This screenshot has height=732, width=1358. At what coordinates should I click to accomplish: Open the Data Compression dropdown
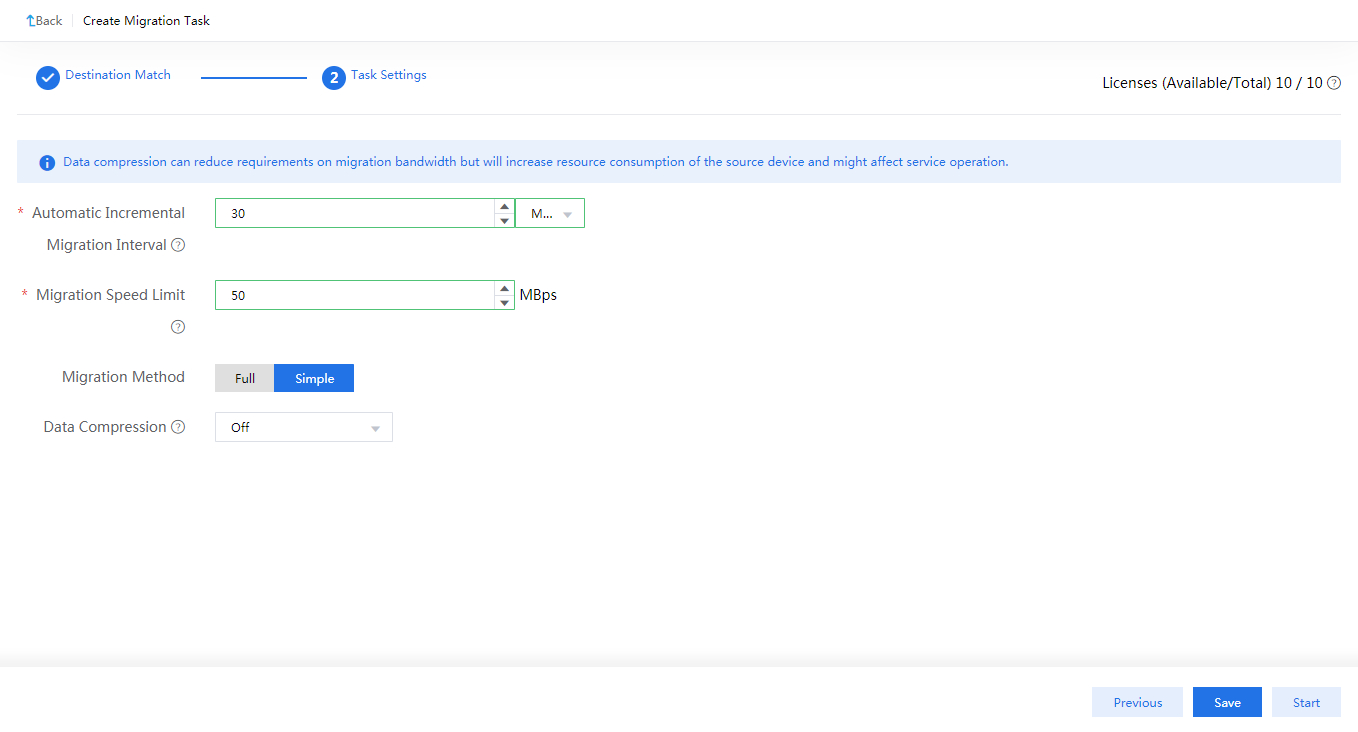point(304,427)
